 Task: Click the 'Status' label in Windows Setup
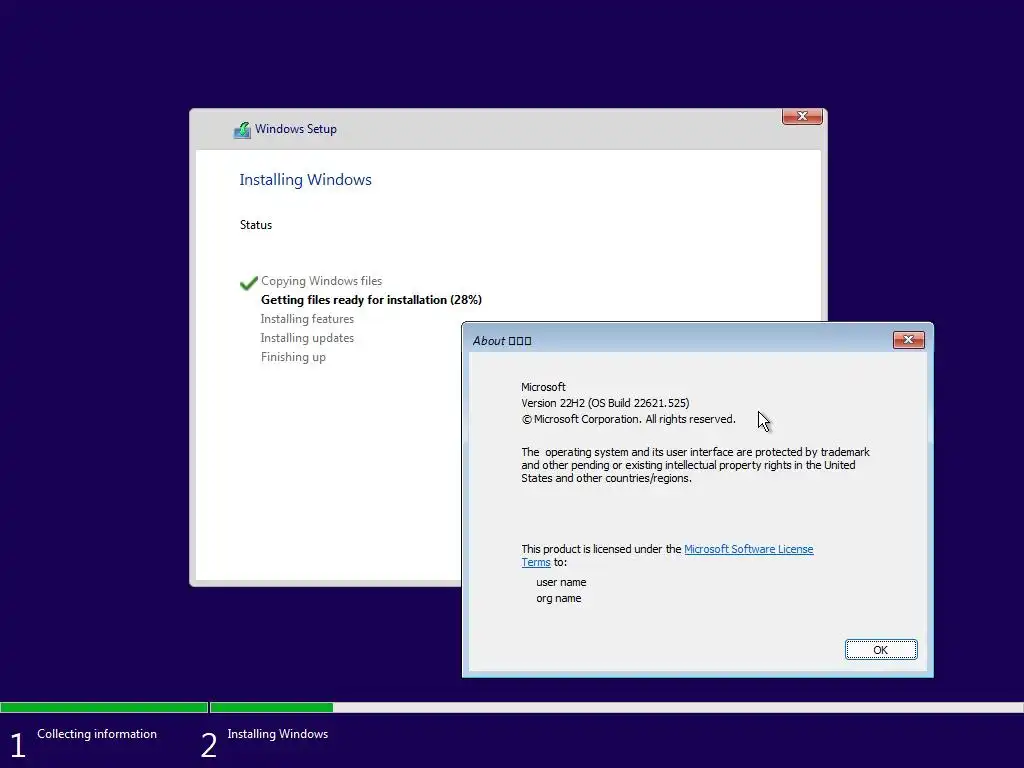(x=255, y=225)
